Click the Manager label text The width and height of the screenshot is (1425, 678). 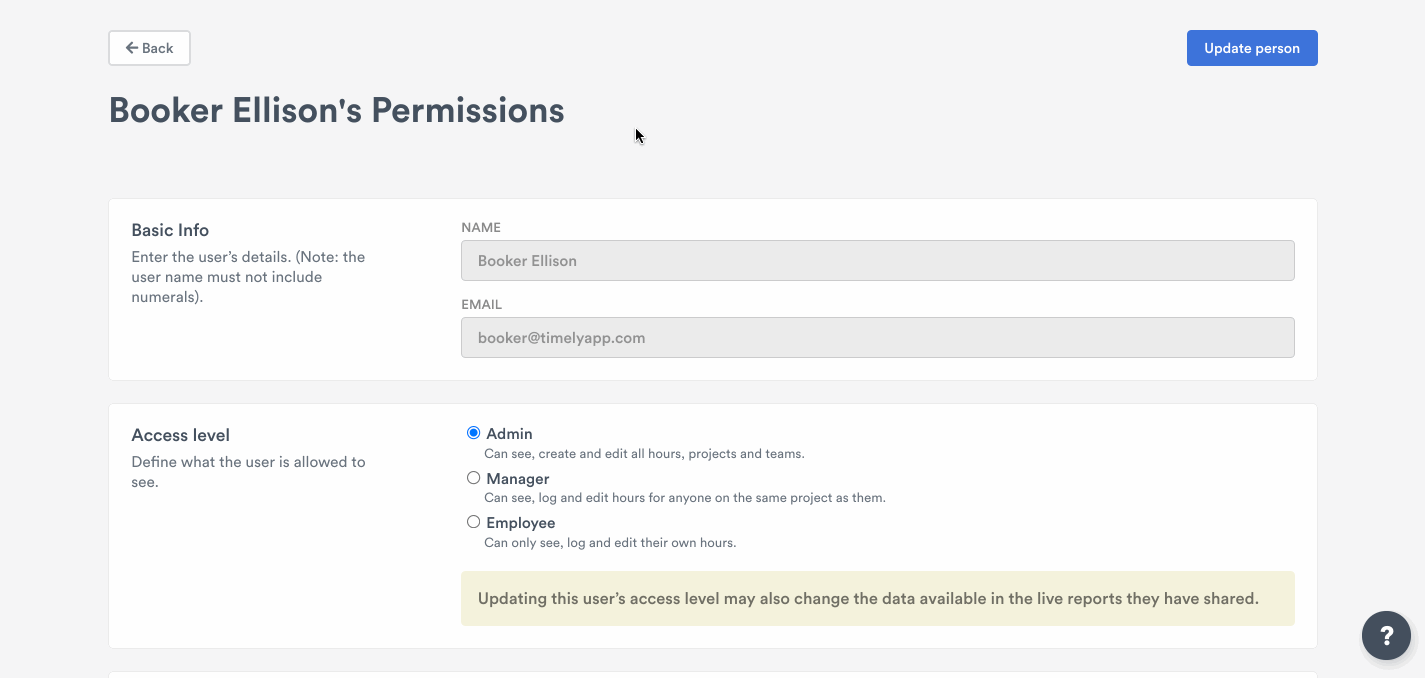point(517,478)
